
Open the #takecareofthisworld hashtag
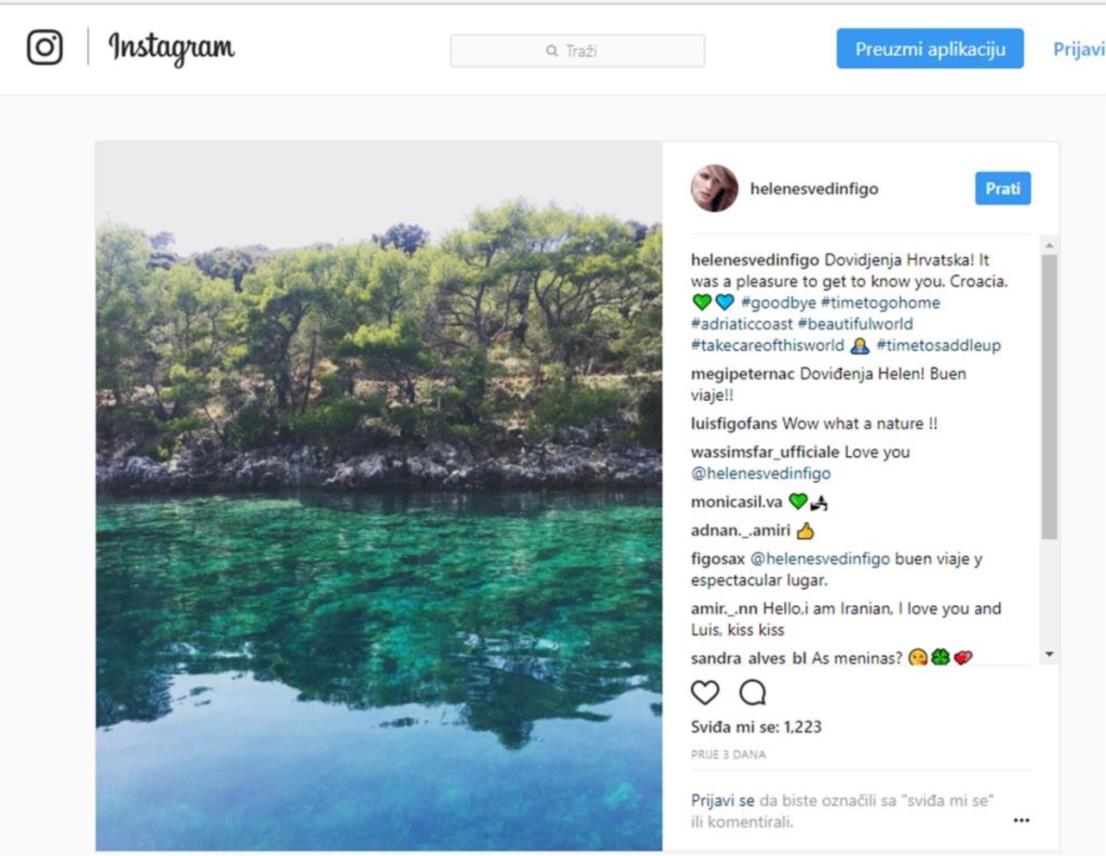tap(767, 346)
